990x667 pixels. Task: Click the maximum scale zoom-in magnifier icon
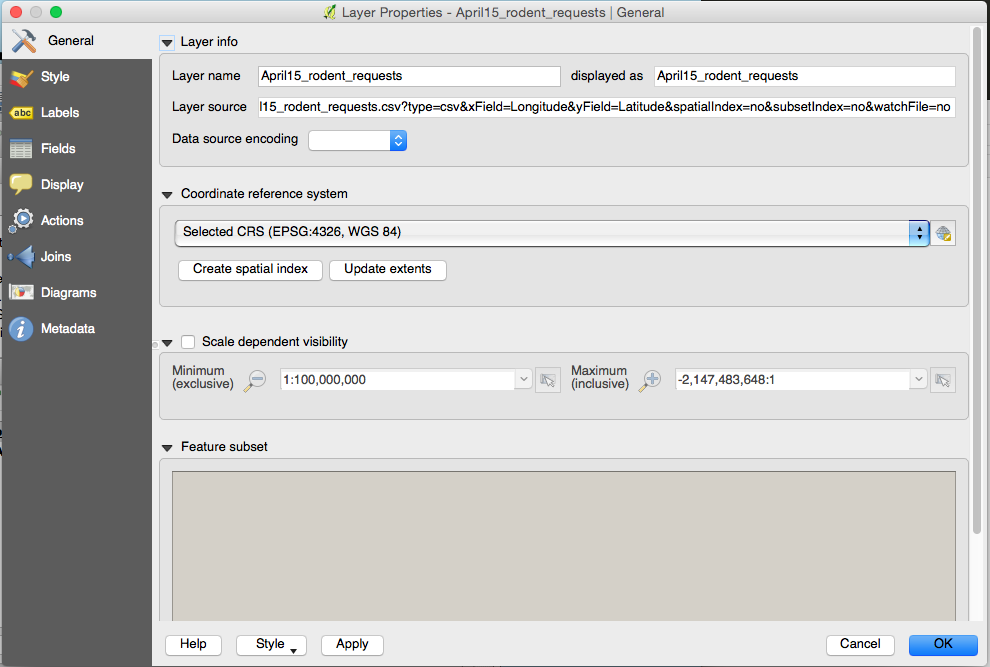[651, 379]
